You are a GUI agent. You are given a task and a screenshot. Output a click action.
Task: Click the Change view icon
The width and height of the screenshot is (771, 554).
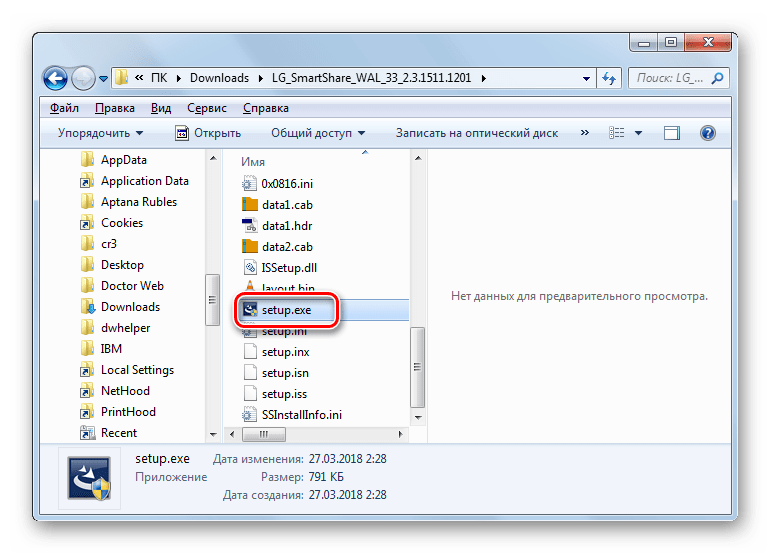click(x=617, y=133)
